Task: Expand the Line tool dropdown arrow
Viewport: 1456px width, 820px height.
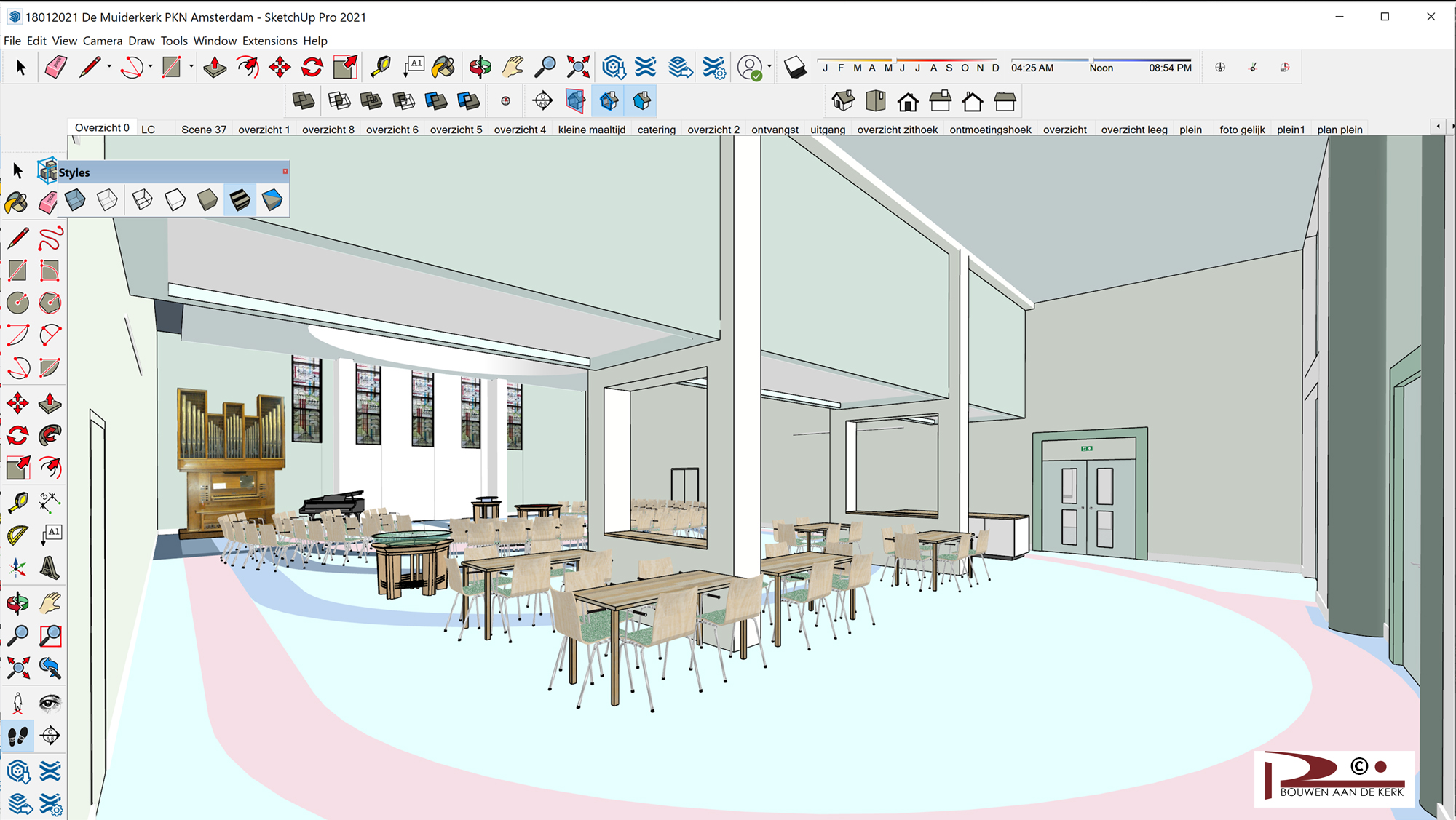Action: [109, 68]
